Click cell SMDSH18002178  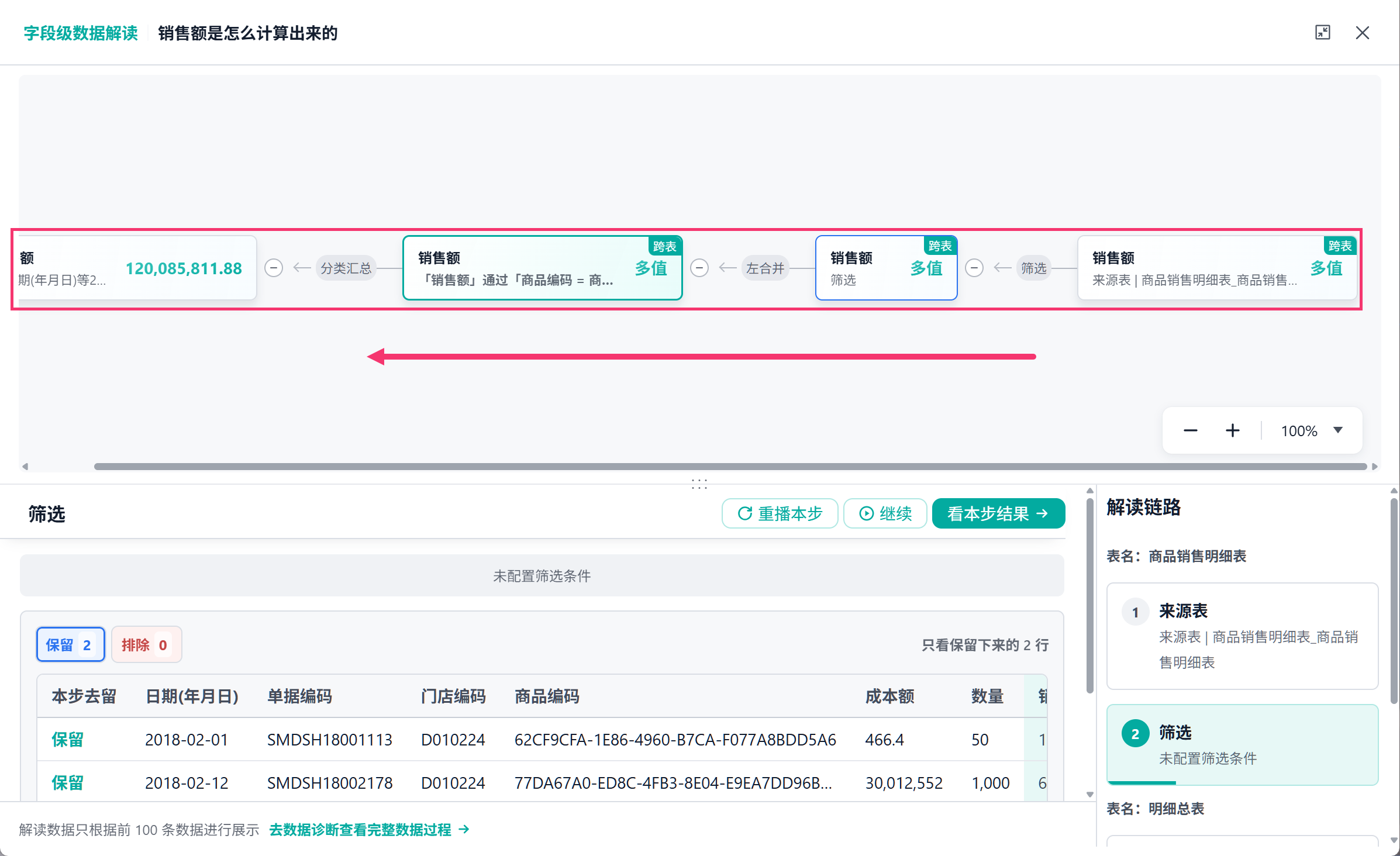coord(329,783)
